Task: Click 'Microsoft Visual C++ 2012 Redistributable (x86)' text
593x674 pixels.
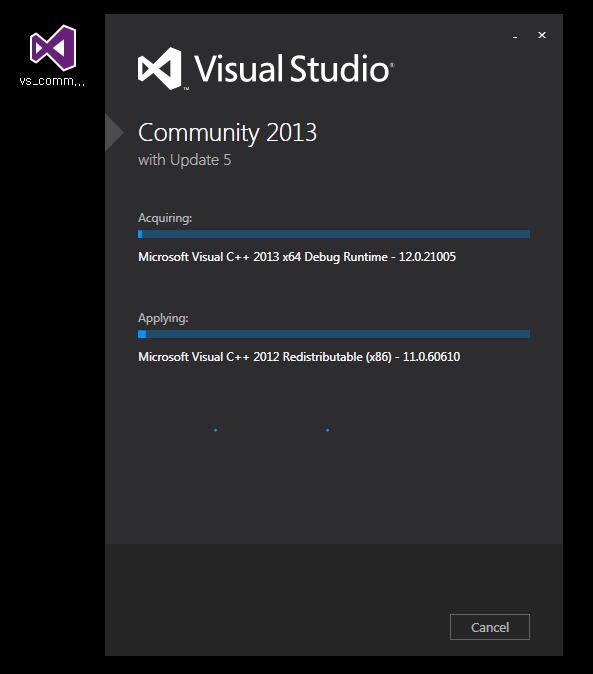Action: click(265, 357)
